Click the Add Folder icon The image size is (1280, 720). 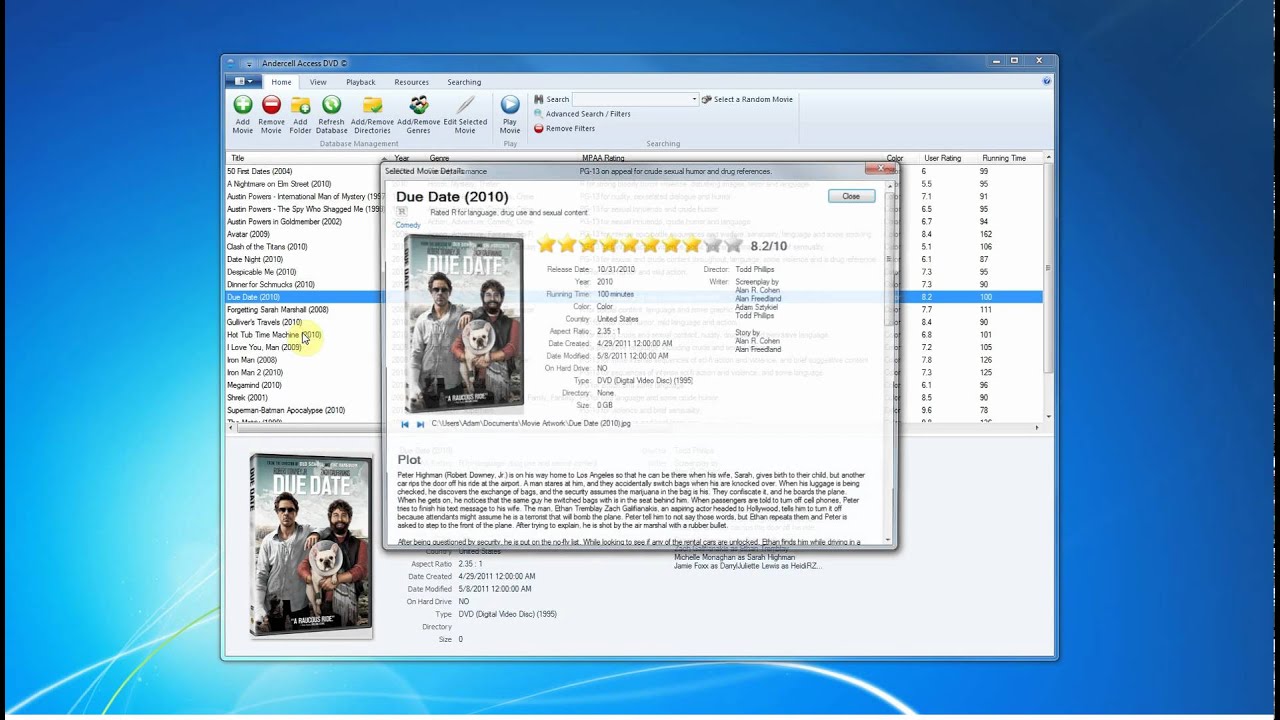[300, 104]
